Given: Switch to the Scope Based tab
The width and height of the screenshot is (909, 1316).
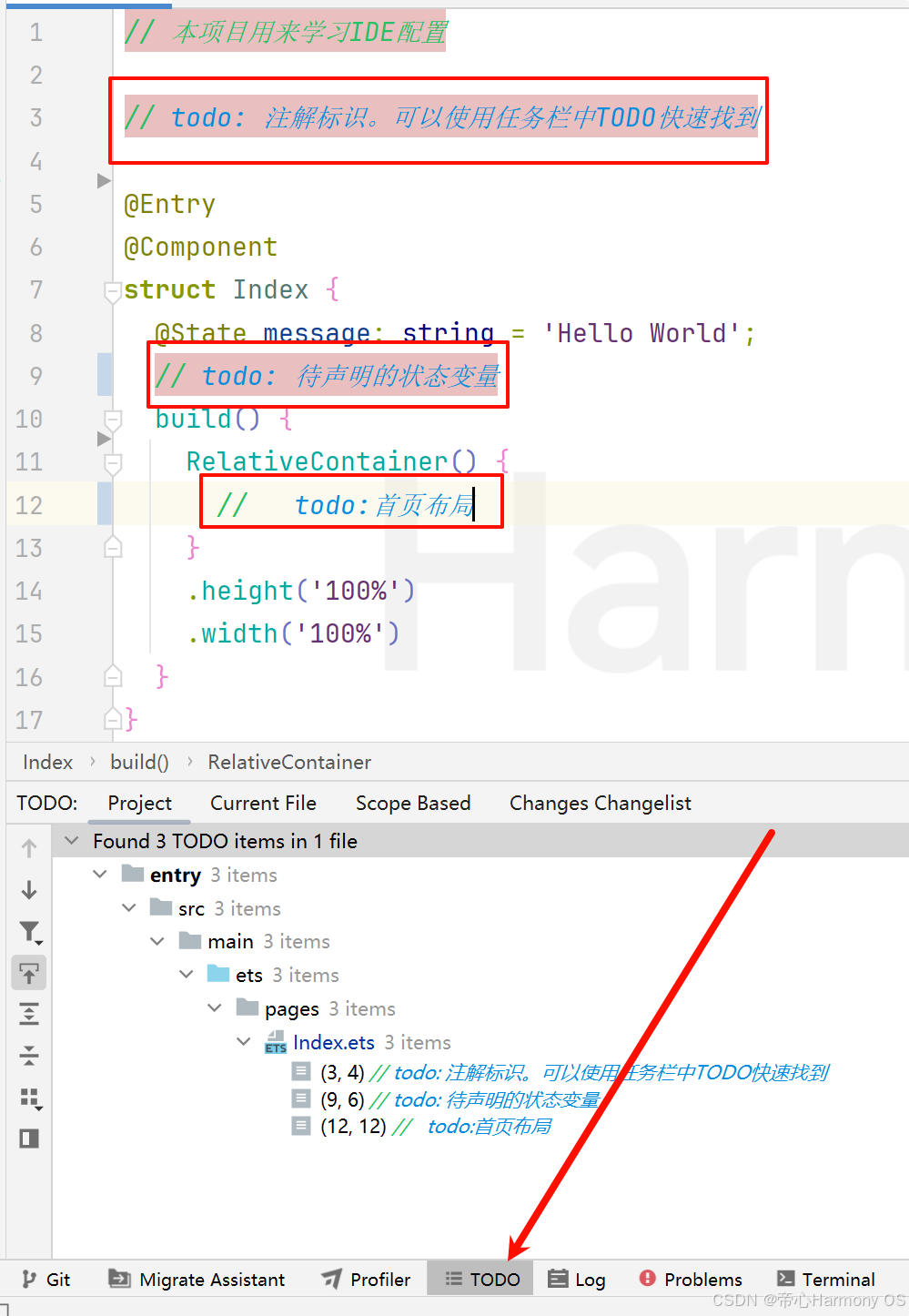Looking at the screenshot, I should coord(413,803).
